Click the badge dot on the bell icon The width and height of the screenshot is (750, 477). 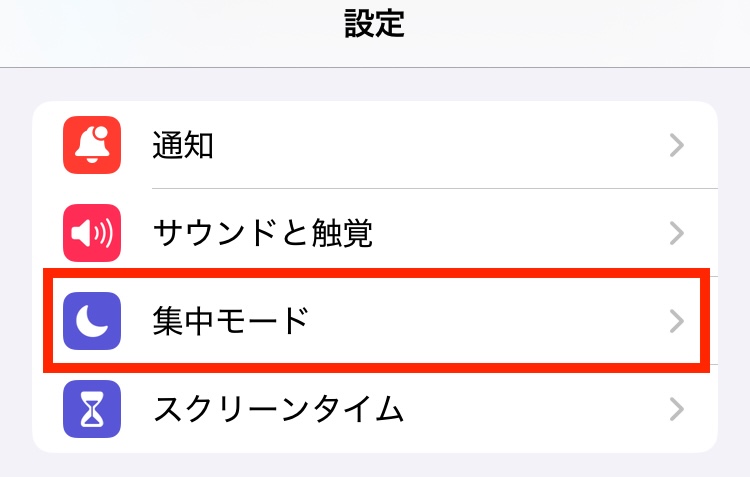[x=102, y=132]
